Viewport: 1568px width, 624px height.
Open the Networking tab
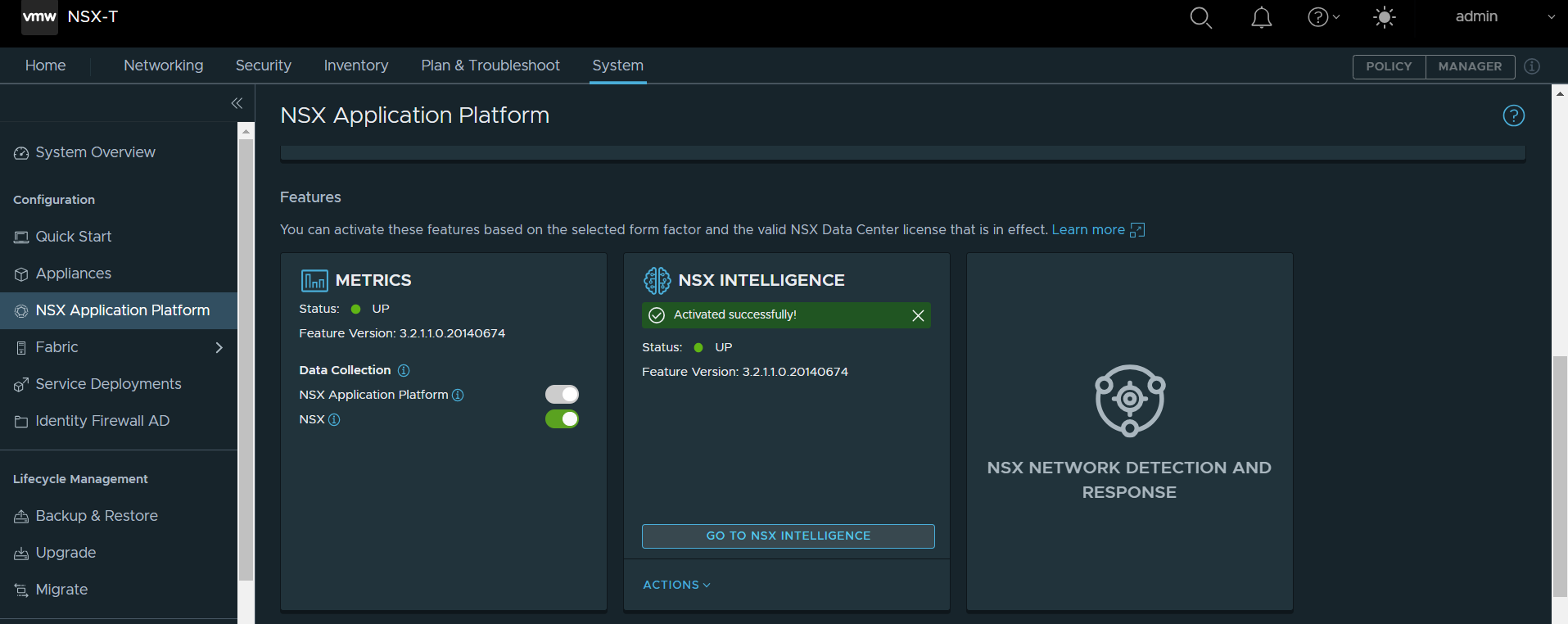(x=164, y=66)
